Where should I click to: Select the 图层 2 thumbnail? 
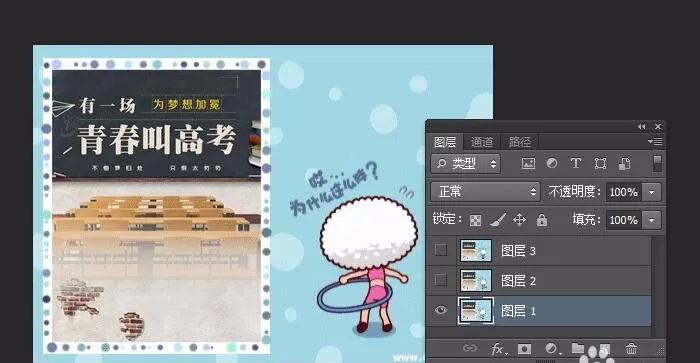point(476,280)
